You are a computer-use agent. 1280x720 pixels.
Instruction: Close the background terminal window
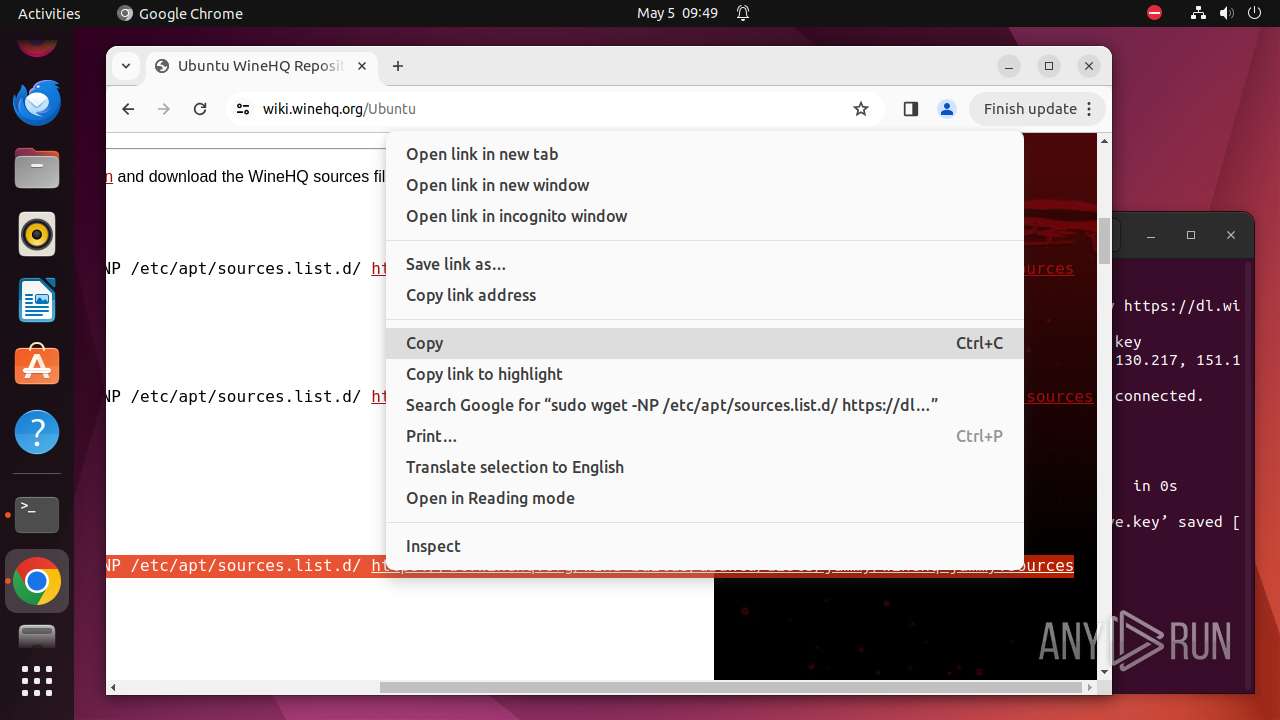(1230, 235)
